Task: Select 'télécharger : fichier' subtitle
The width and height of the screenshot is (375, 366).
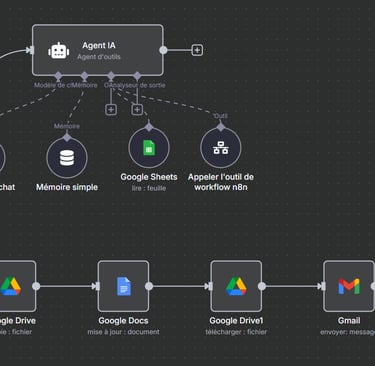Action: (x=236, y=332)
